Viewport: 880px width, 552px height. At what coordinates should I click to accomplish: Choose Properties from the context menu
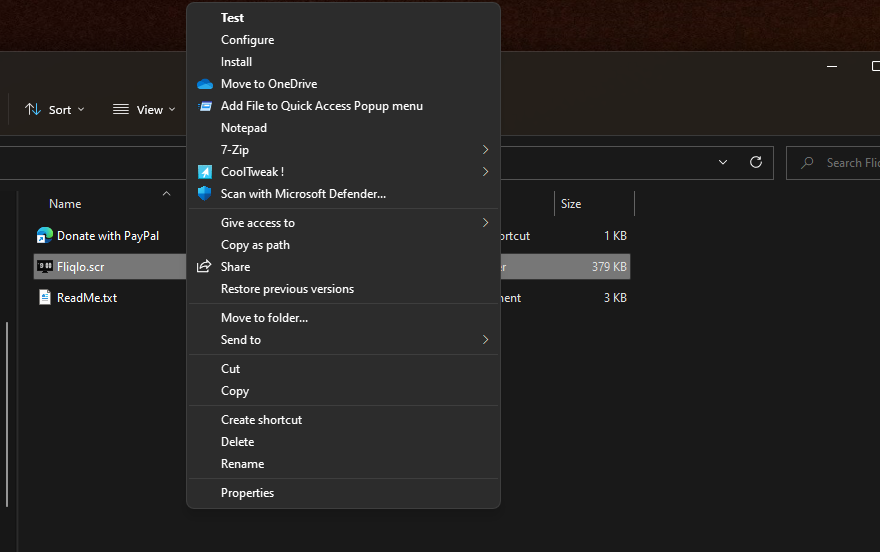(247, 493)
